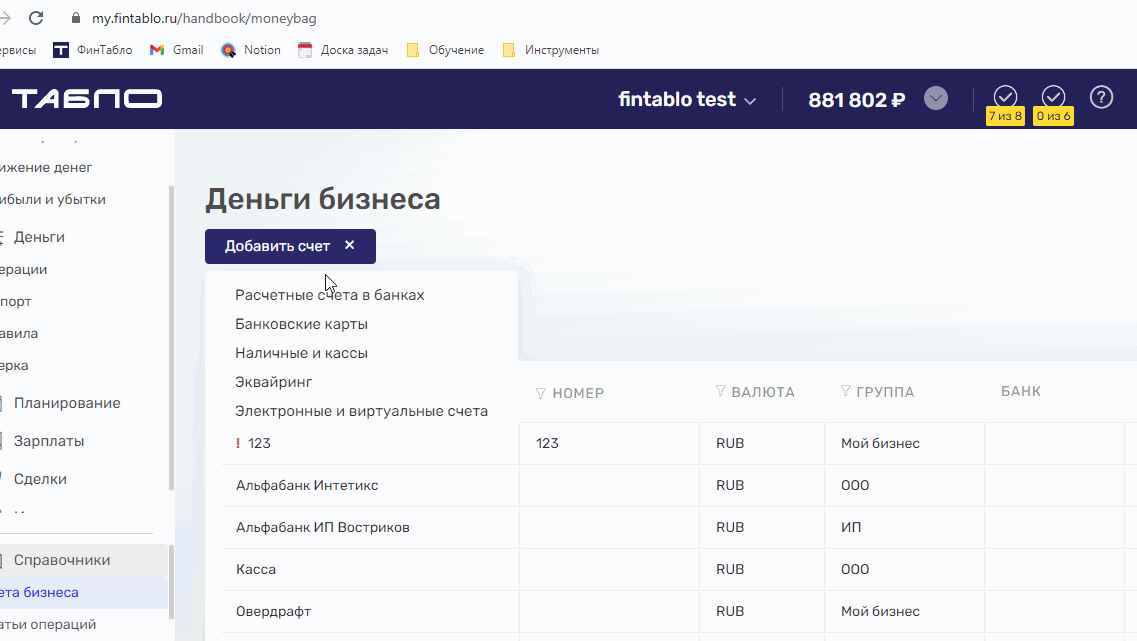
Task: Open Альфабанк Интетикс account
Action: click(x=307, y=485)
